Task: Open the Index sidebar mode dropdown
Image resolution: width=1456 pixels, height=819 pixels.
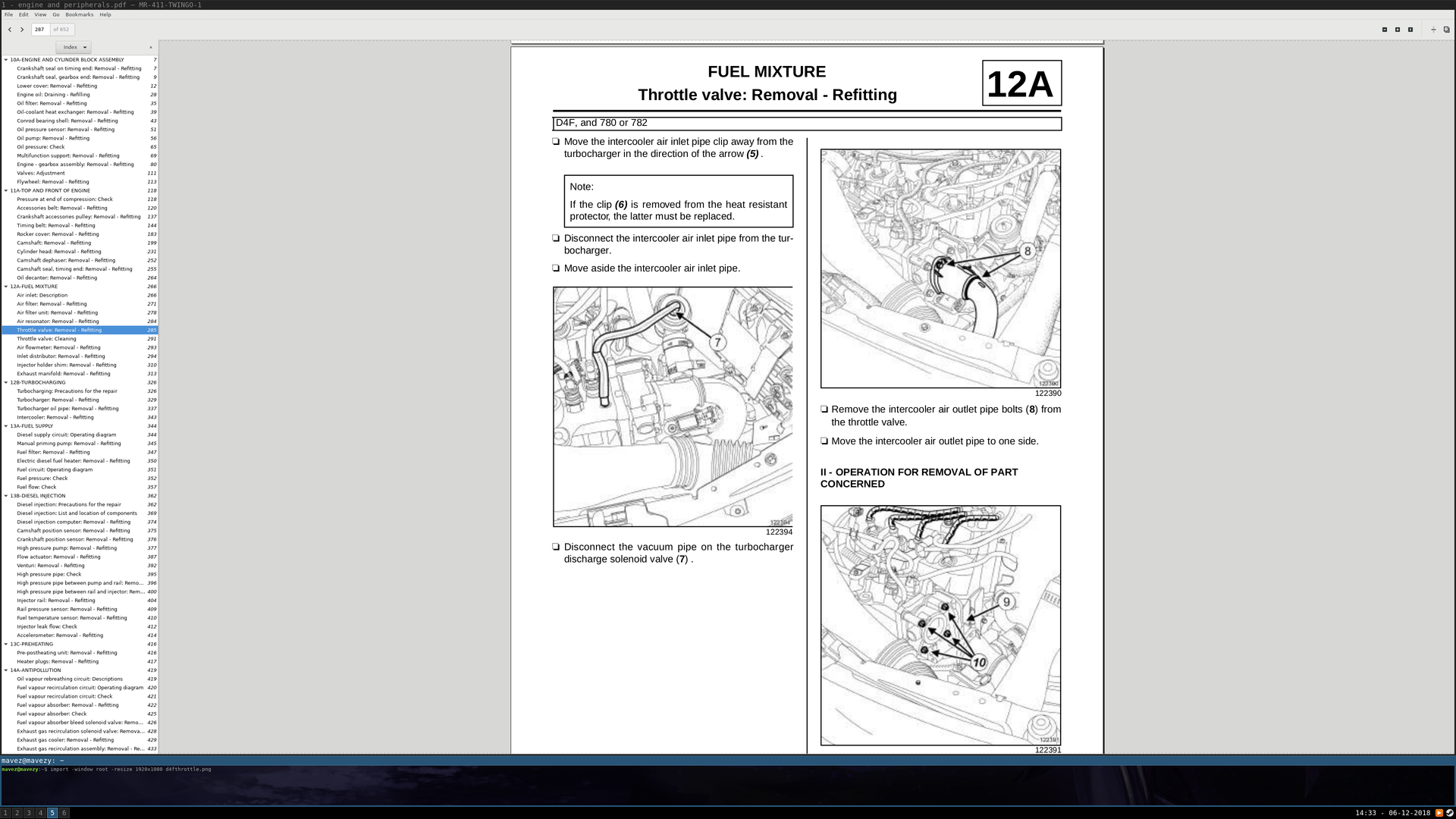Action: click(74, 47)
